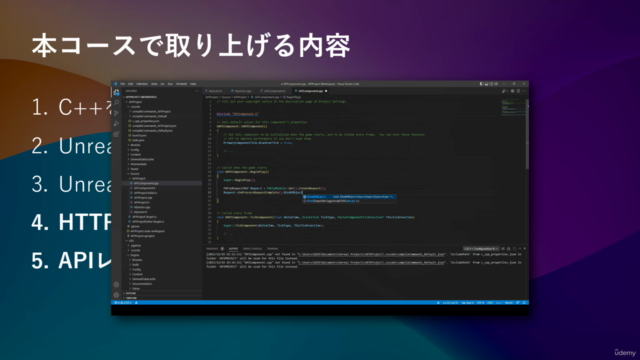Image resolution: width=640 pixels, height=360 pixels.
Task: Open the Run and Debug view icon
Action: point(116,124)
